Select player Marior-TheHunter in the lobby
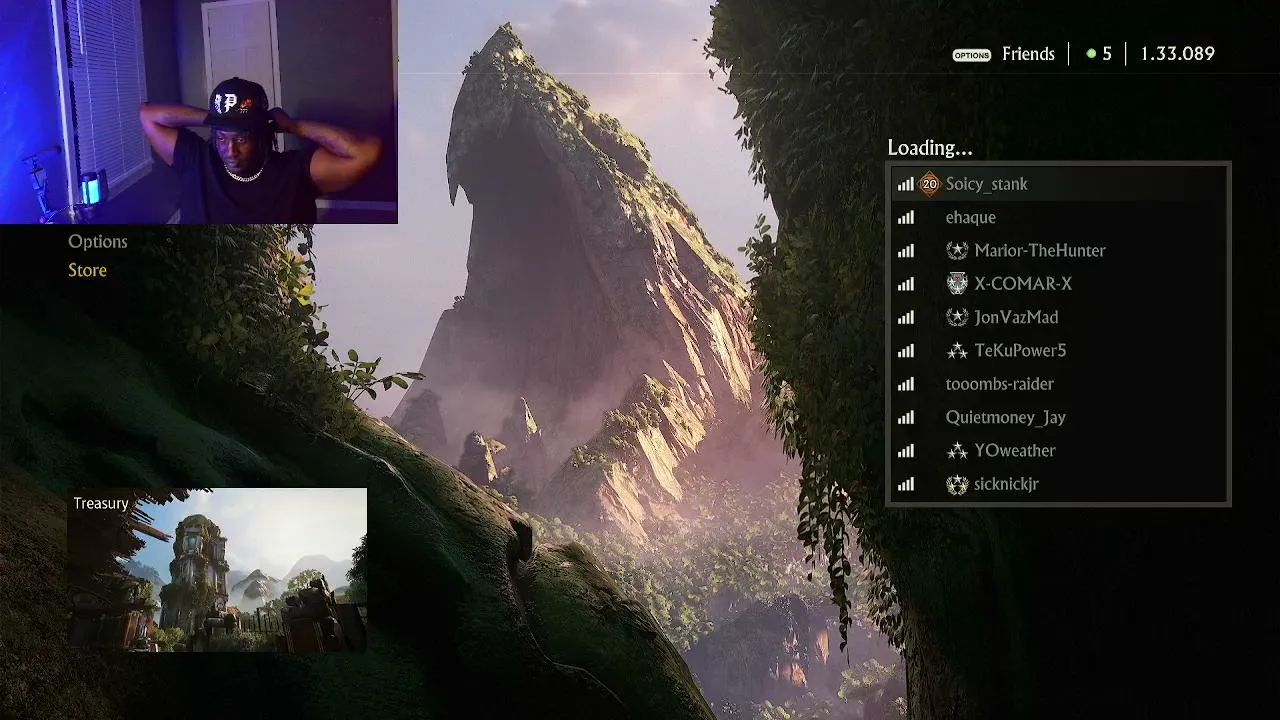Screen dimensions: 1280x720 [x=1059, y=251]
